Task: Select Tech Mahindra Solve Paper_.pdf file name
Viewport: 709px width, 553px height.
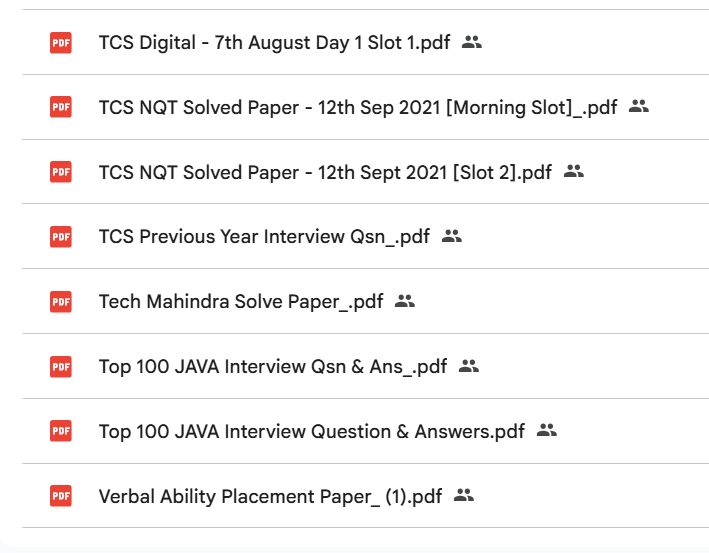Action: [x=241, y=301]
